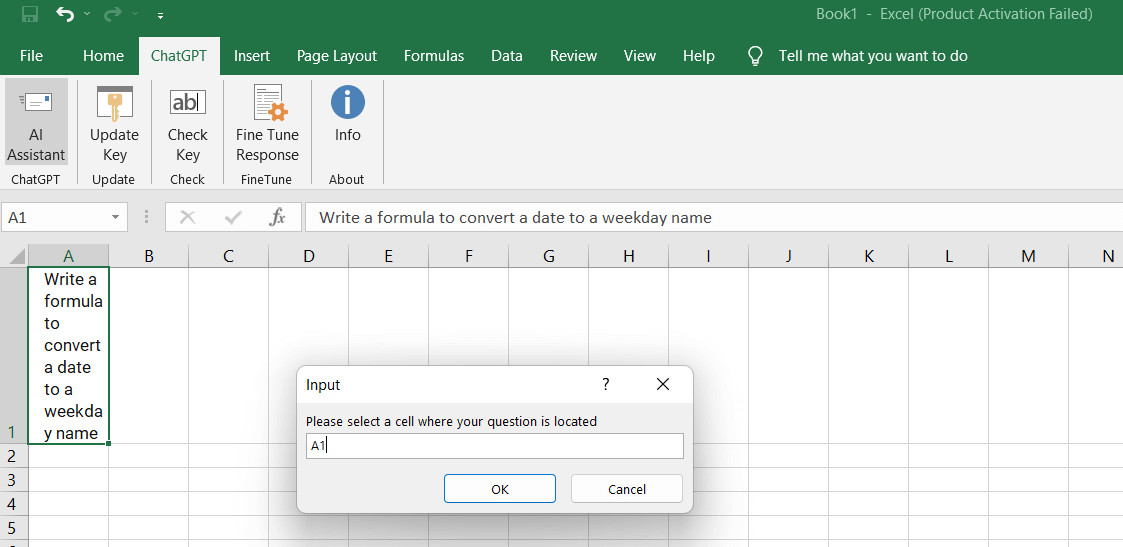Switch to the Home tab
1123x547 pixels.
pos(103,56)
